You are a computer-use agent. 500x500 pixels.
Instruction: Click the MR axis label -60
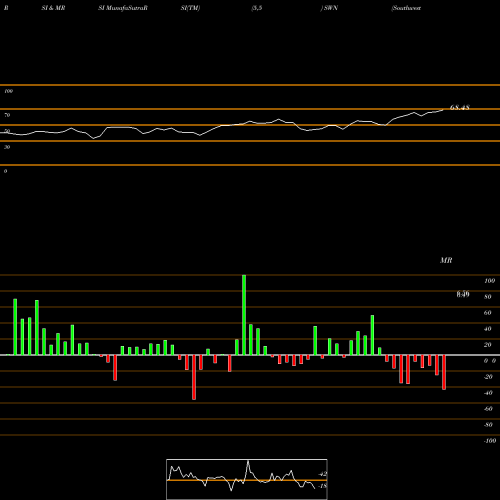pyautogui.click(x=488, y=409)
